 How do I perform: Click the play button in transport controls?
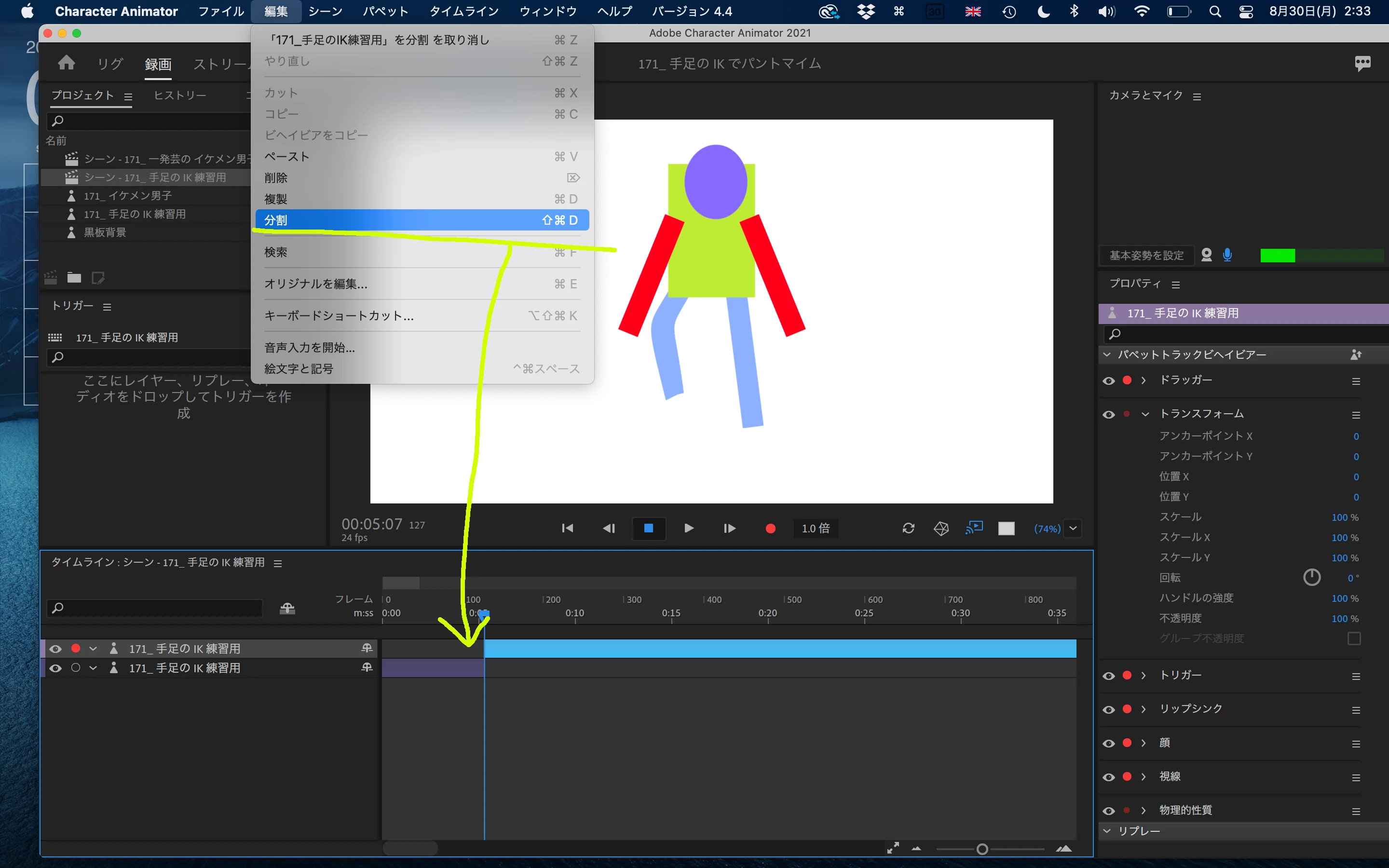[x=689, y=528]
